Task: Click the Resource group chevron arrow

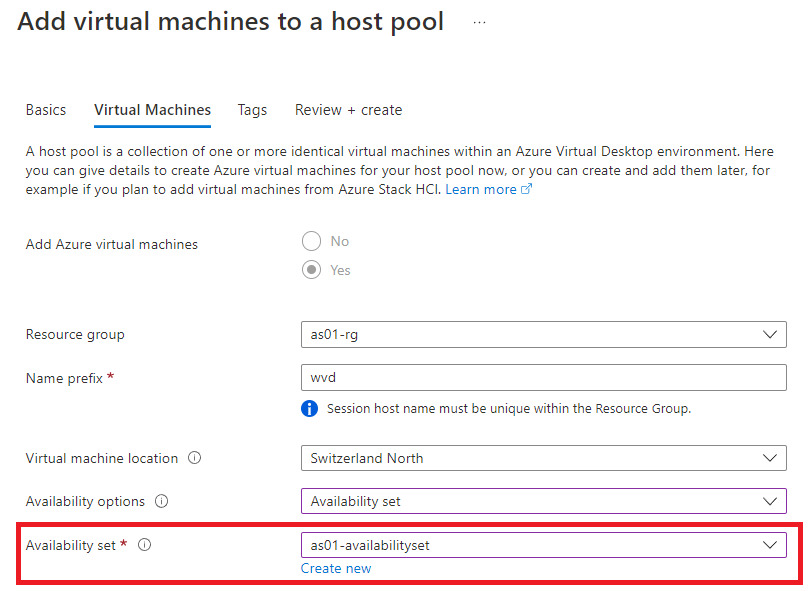Action: tap(770, 335)
